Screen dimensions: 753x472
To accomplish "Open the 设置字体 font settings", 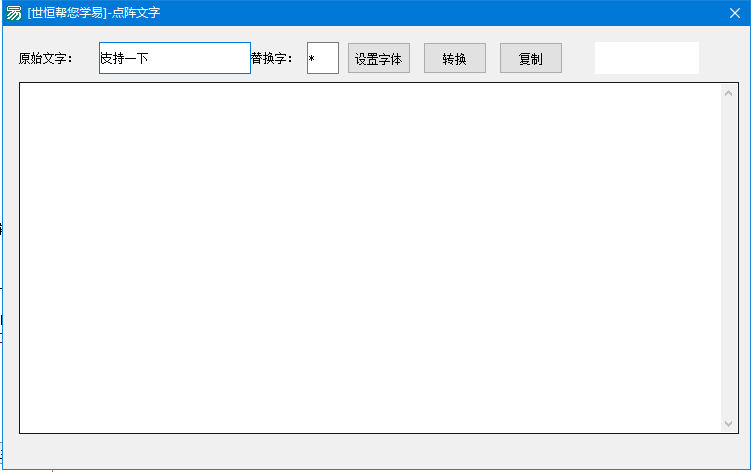I will 379,58.
